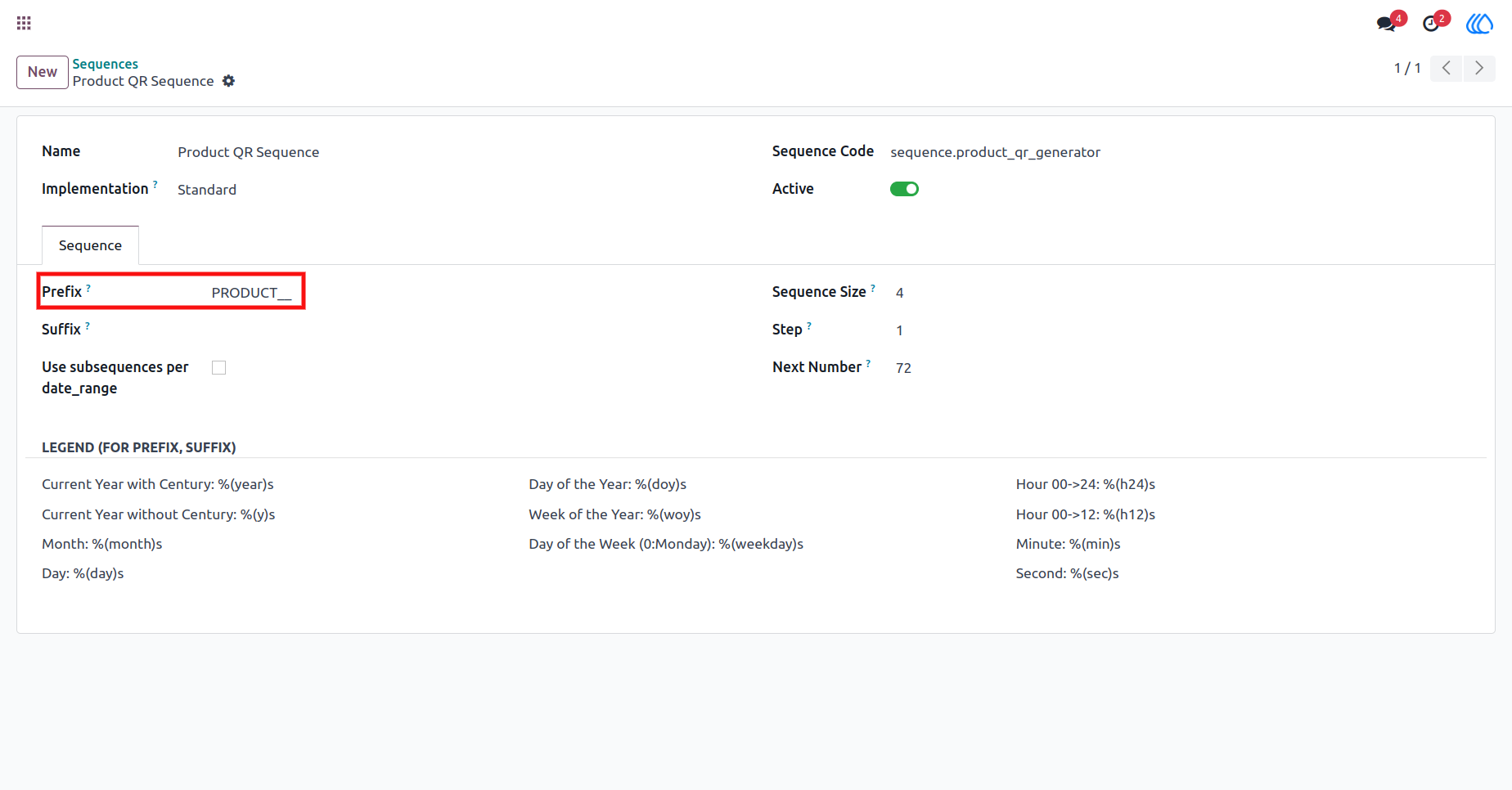
Task: Click the help tooltip next to Implementation
Action: [155, 184]
